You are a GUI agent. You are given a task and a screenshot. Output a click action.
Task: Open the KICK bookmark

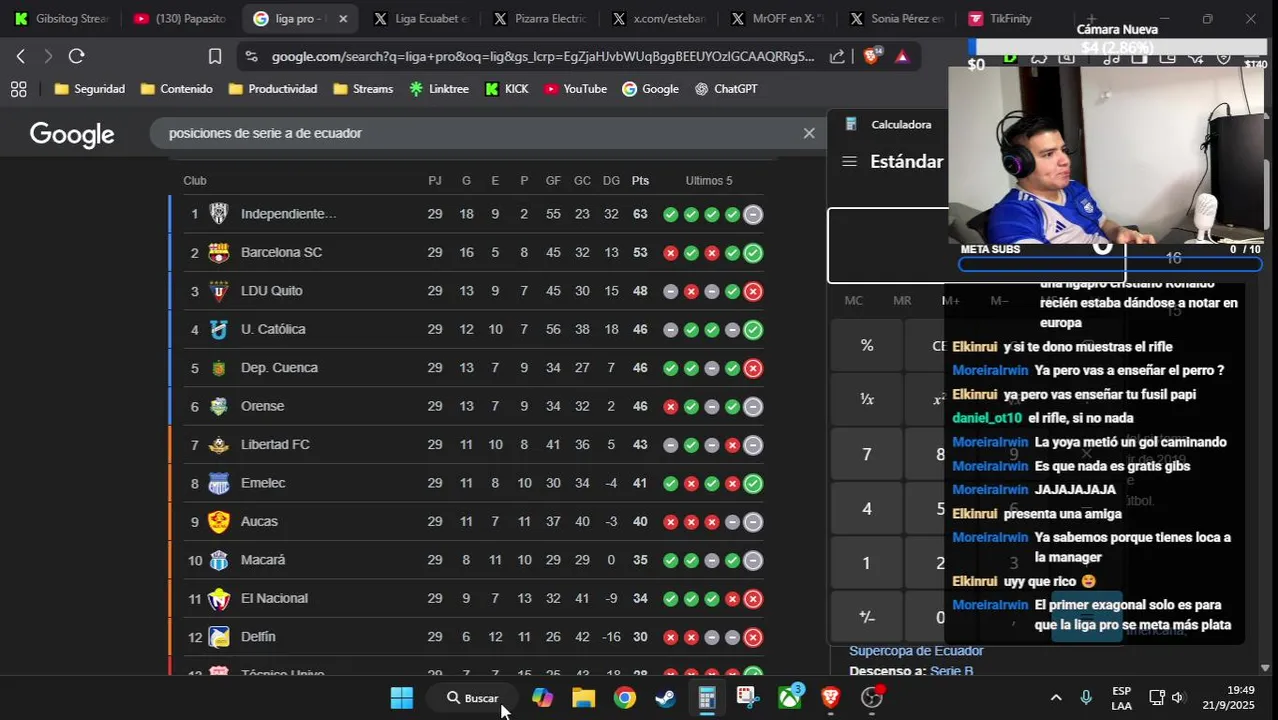pos(506,89)
